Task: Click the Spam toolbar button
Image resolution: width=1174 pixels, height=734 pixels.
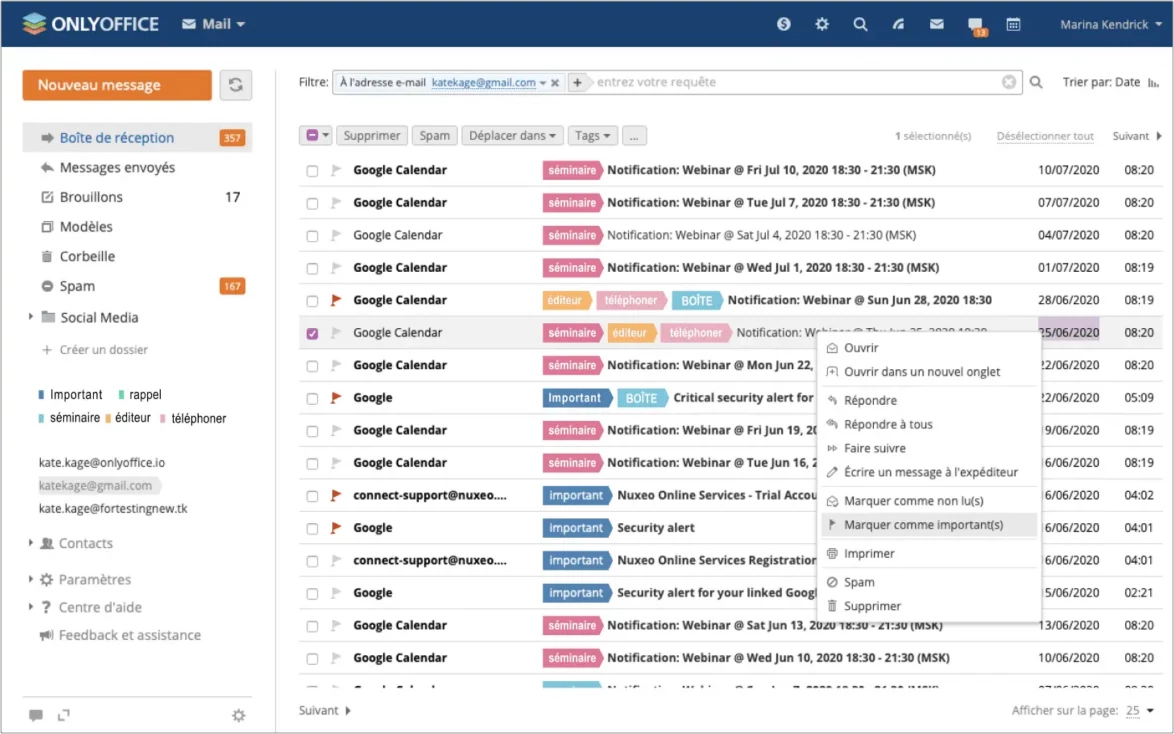Action: (434, 136)
